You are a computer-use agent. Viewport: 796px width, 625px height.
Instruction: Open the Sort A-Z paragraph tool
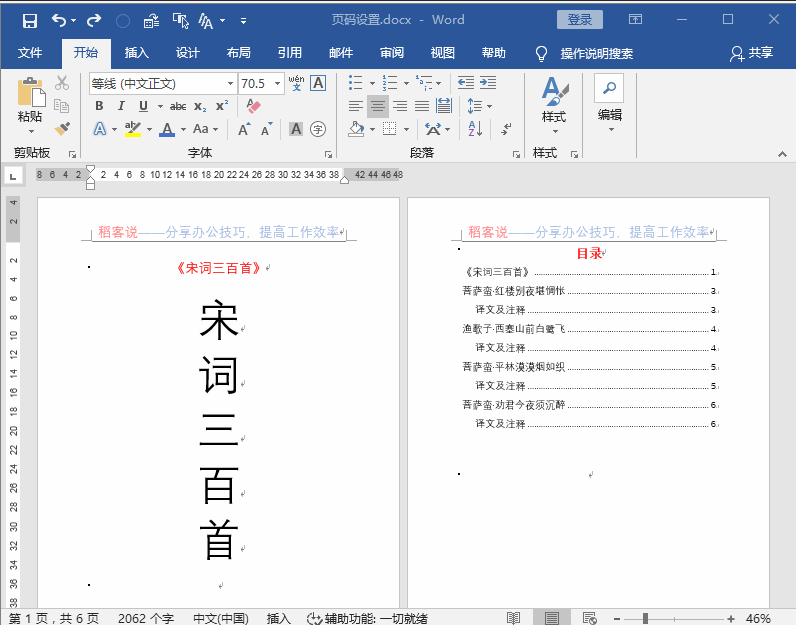coord(475,129)
